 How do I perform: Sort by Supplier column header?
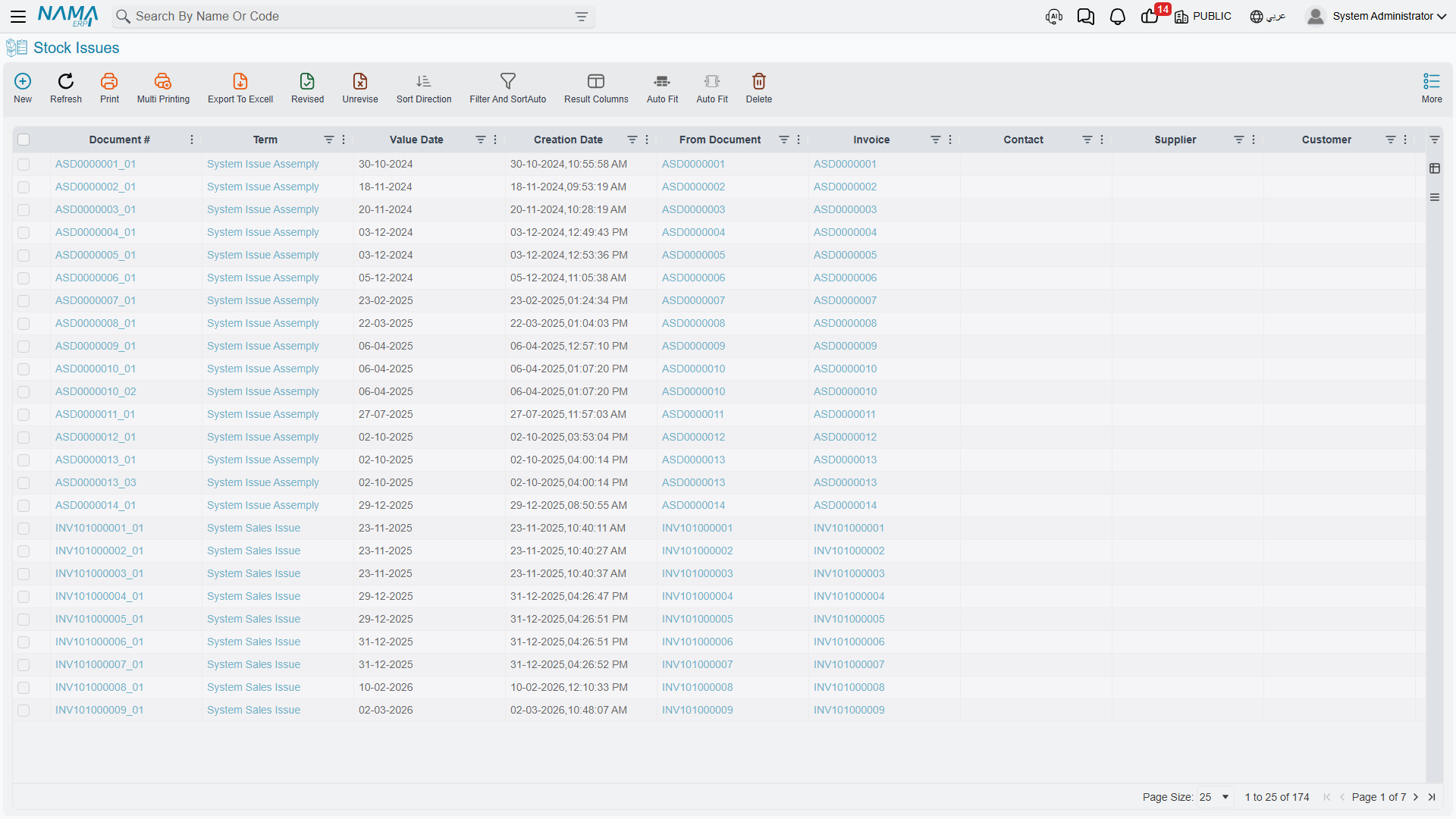click(1175, 140)
